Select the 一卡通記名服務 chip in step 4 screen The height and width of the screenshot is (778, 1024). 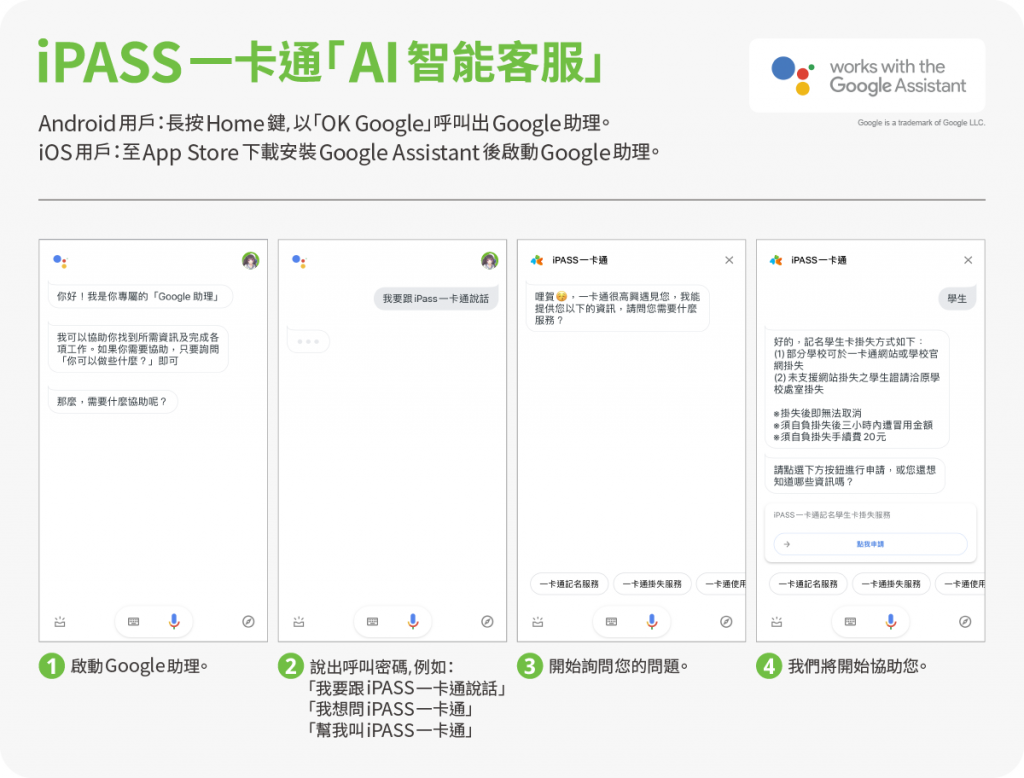tap(808, 584)
